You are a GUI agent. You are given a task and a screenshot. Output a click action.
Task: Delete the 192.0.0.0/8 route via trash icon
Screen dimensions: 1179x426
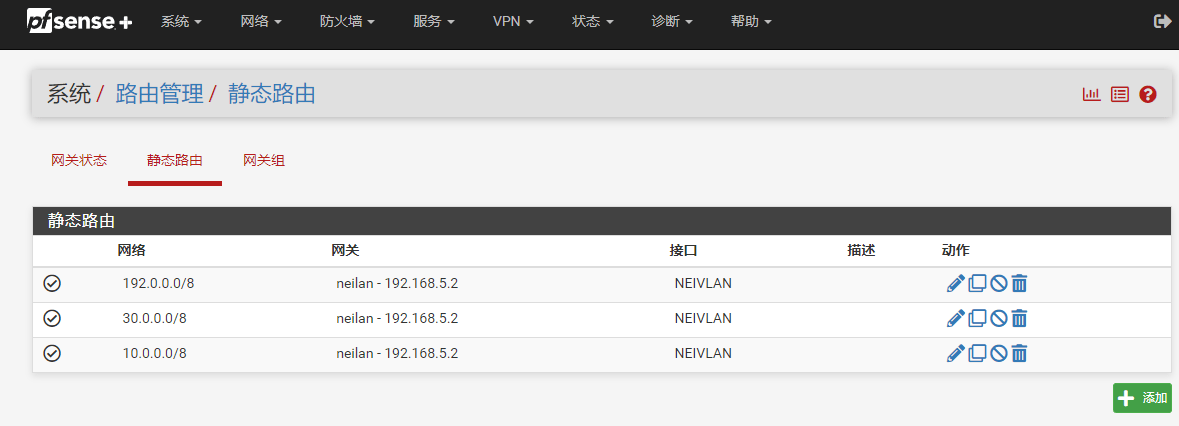1019,284
